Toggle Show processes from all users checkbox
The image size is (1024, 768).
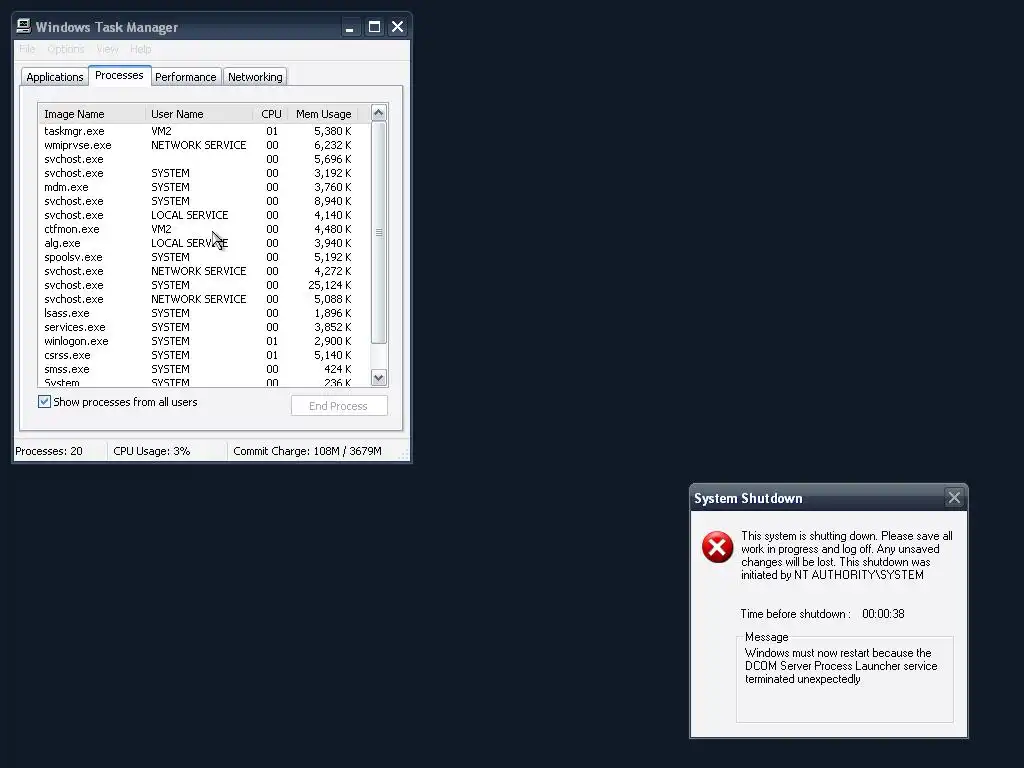tap(44, 402)
